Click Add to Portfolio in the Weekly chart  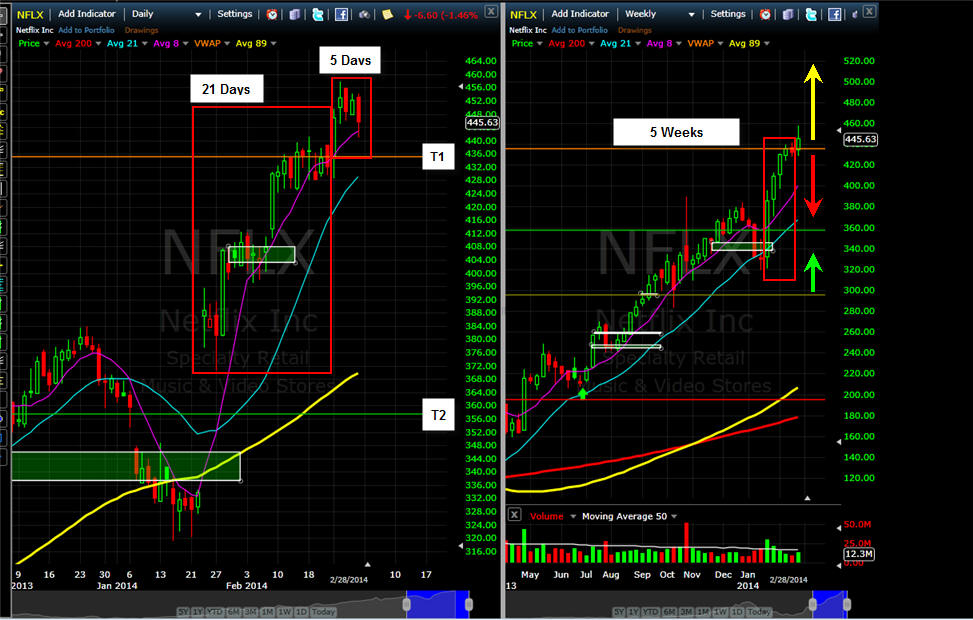[580, 30]
